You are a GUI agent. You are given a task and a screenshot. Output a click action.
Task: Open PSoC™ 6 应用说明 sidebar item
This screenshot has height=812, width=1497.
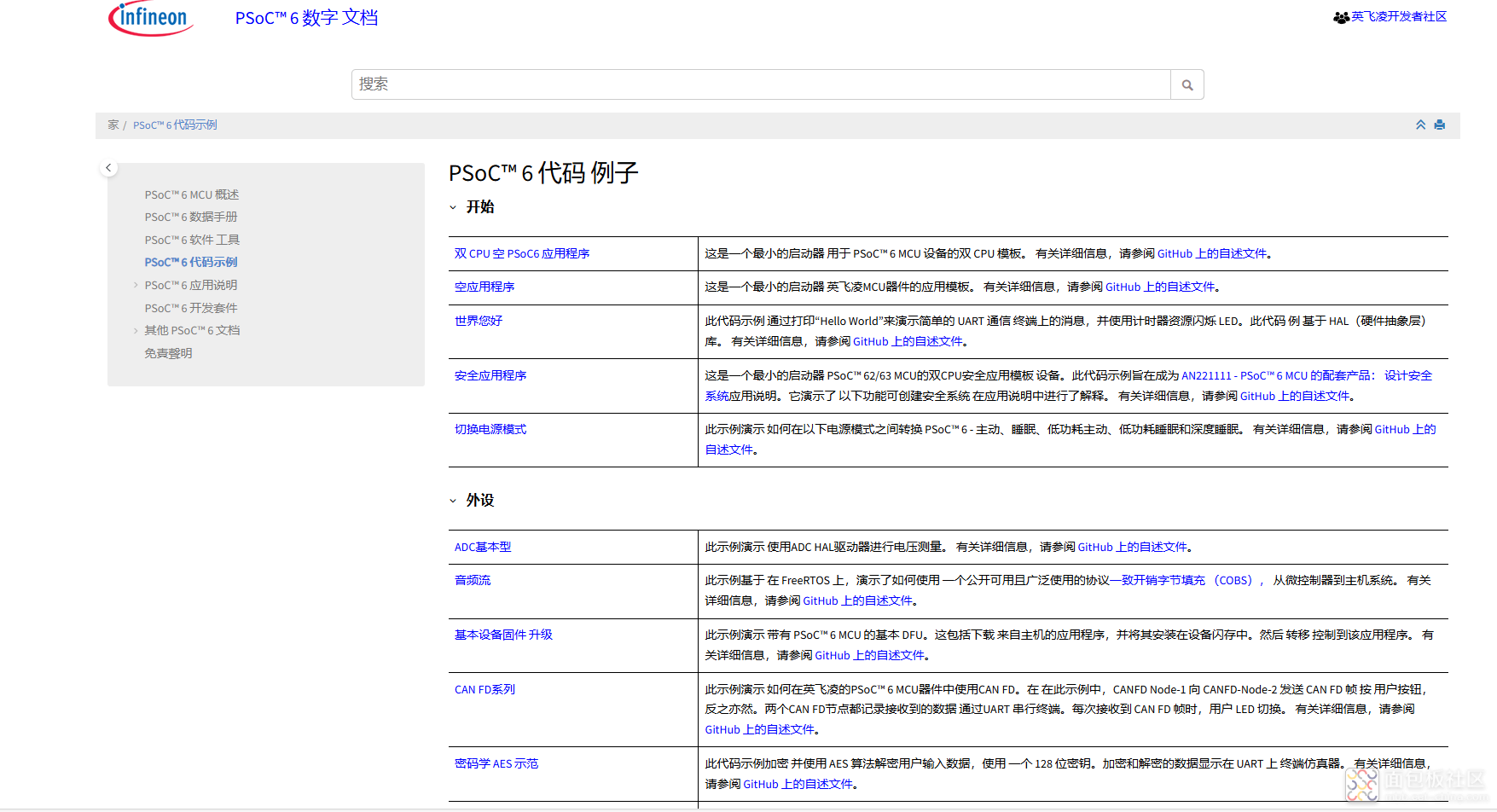pyautogui.click(x=191, y=285)
